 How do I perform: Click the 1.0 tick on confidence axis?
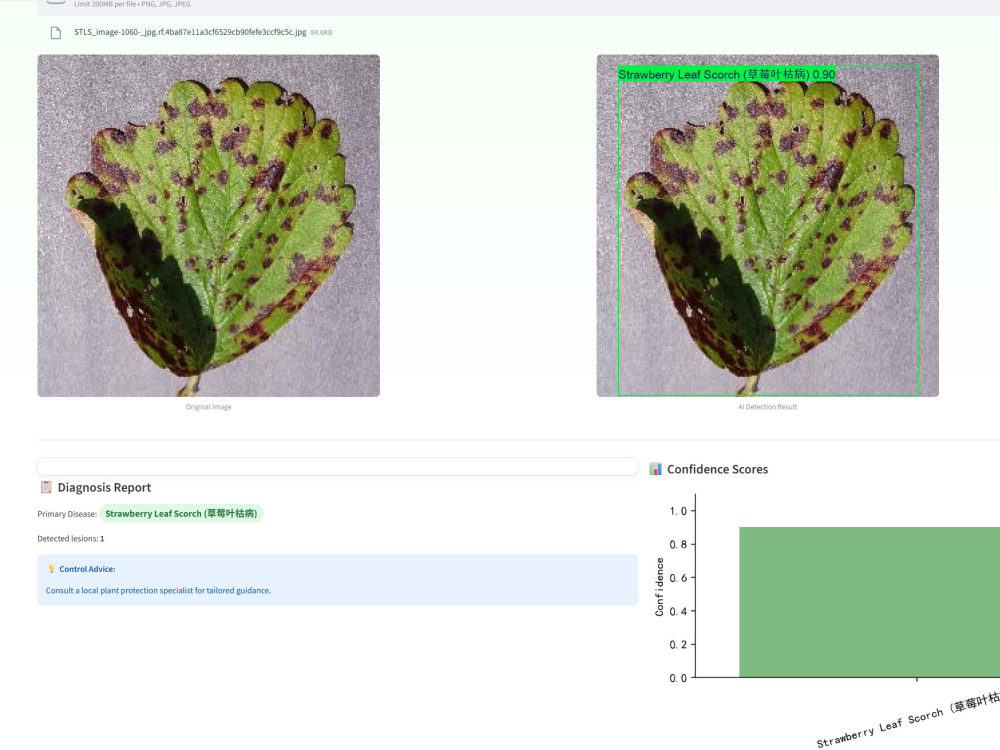[678, 511]
